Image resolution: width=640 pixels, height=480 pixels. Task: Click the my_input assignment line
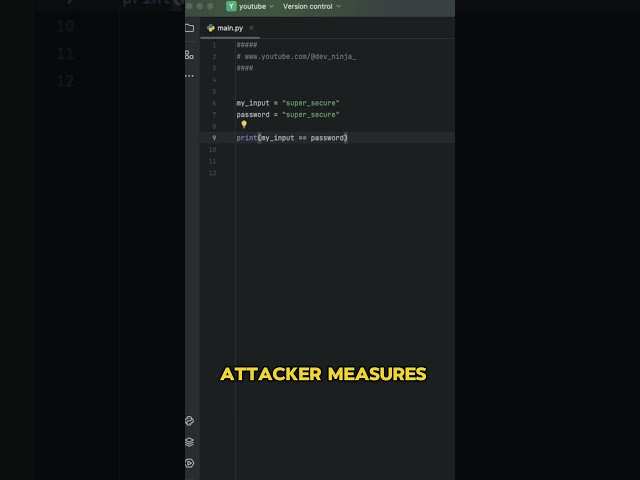pyautogui.click(x=288, y=103)
